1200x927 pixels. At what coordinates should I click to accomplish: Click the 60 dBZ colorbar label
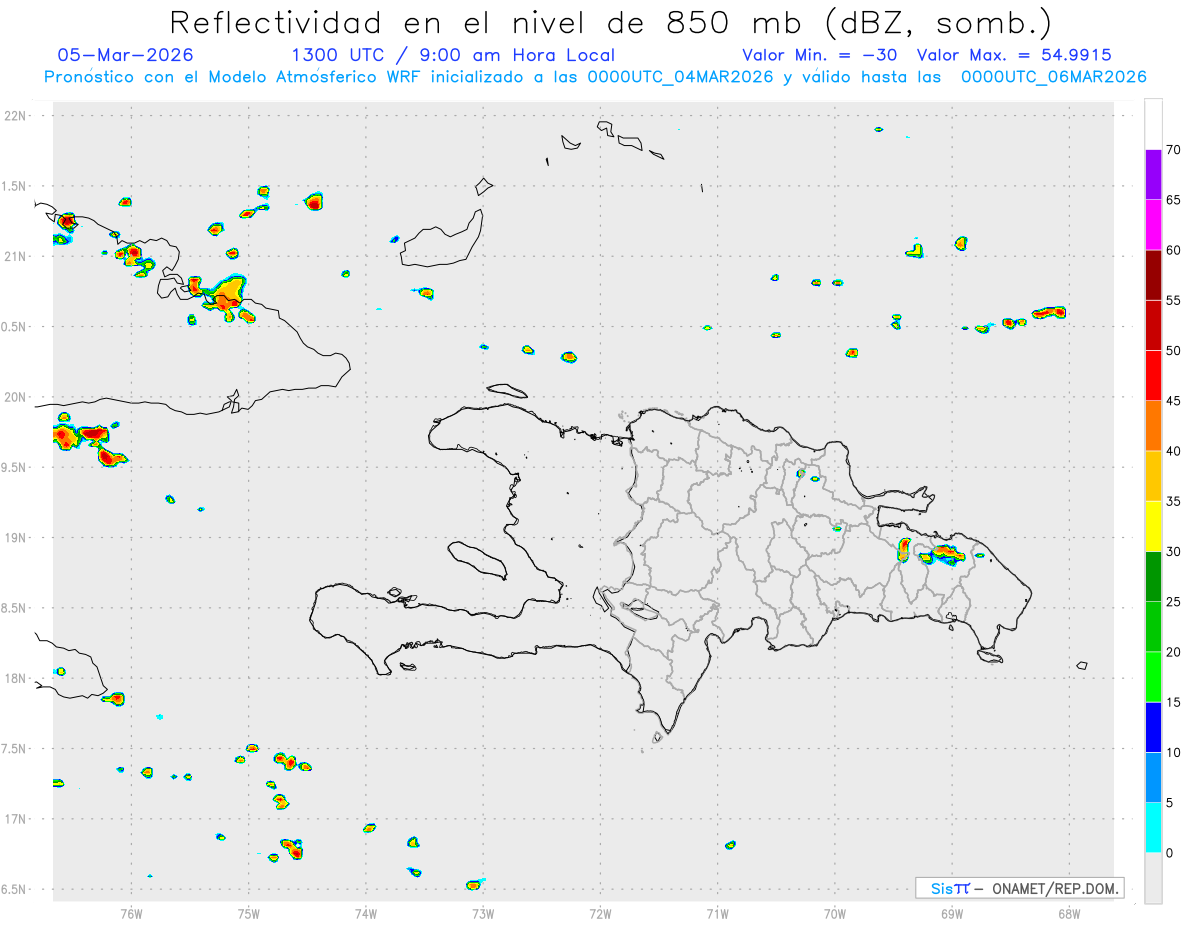point(1174,250)
